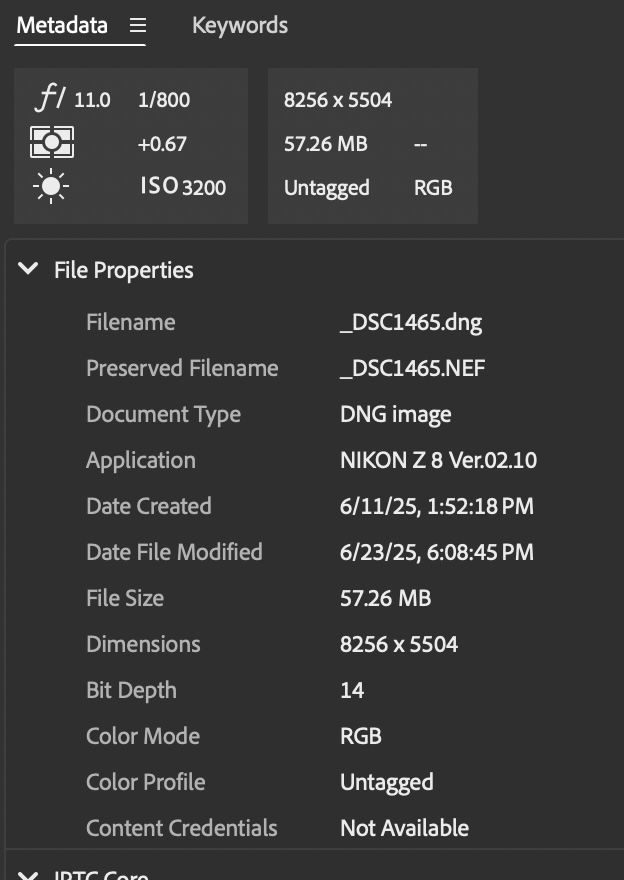Click the 8256 x 5504 placard dimensions
The image size is (624, 880).
338,99
